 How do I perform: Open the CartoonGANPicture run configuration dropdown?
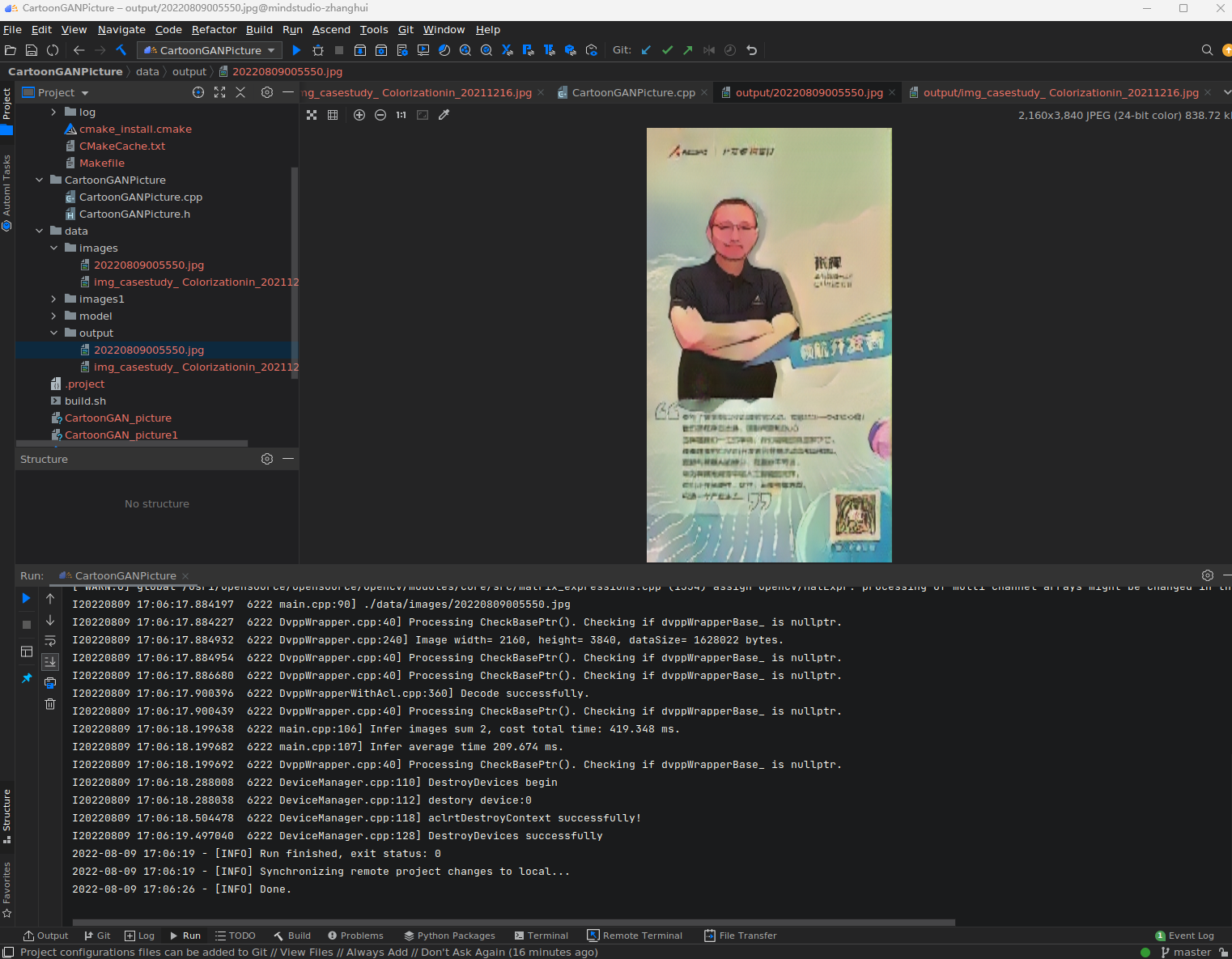[x=210, y=50]
